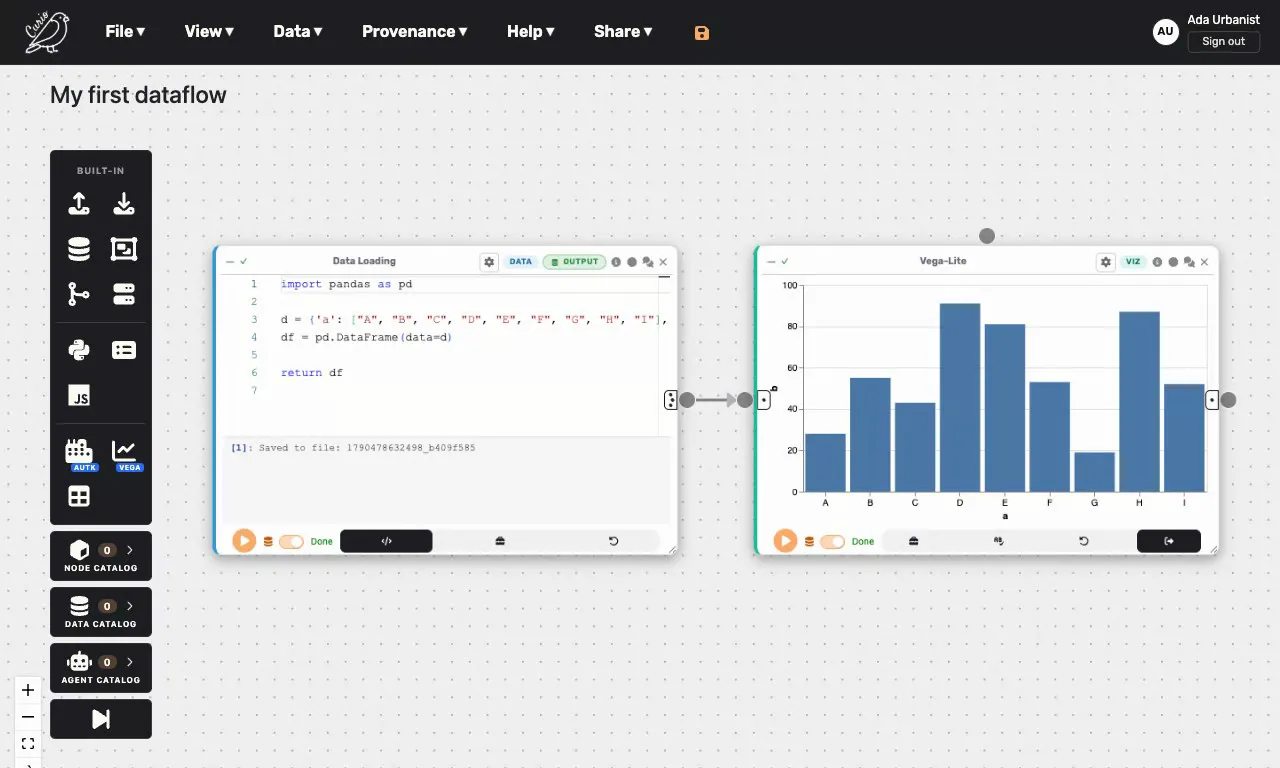Click the Sign out button
This screenshot has width=1280, height=768.
coord(1223,42)
